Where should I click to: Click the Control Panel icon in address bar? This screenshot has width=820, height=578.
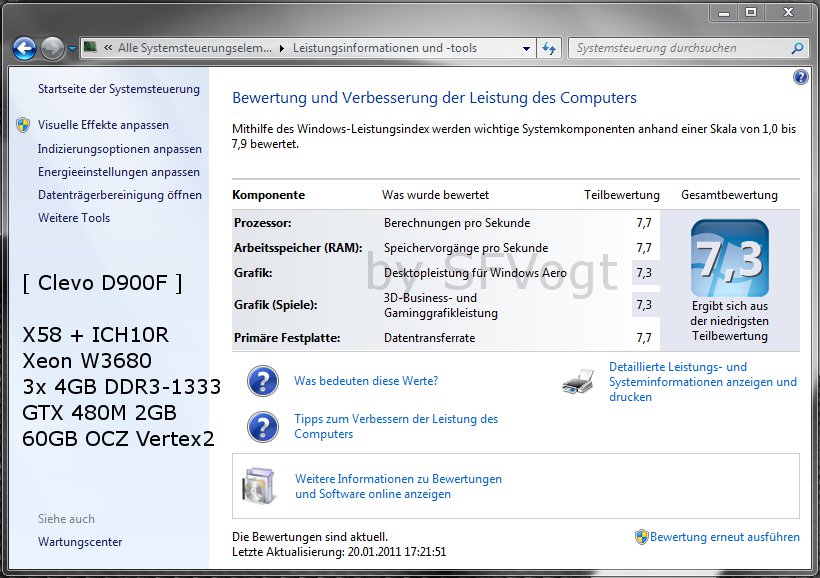[90, 48]
